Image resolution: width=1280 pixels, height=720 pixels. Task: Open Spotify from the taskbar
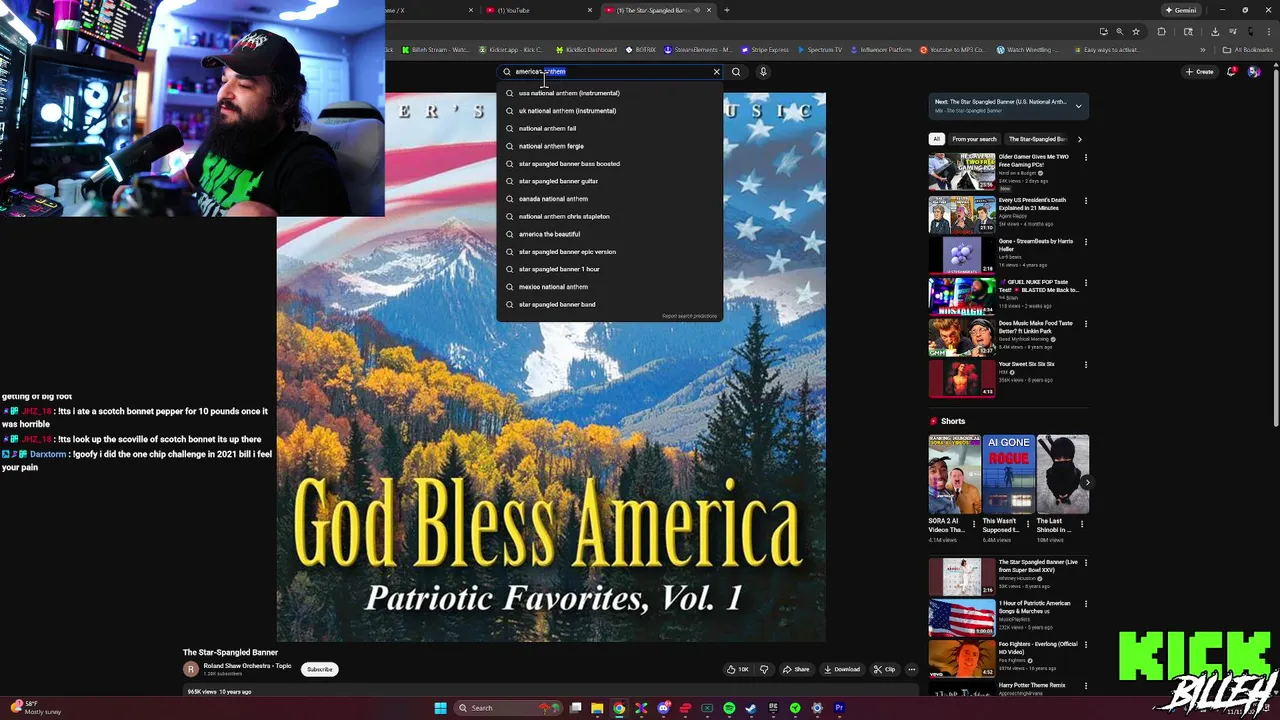coord(729,708)
